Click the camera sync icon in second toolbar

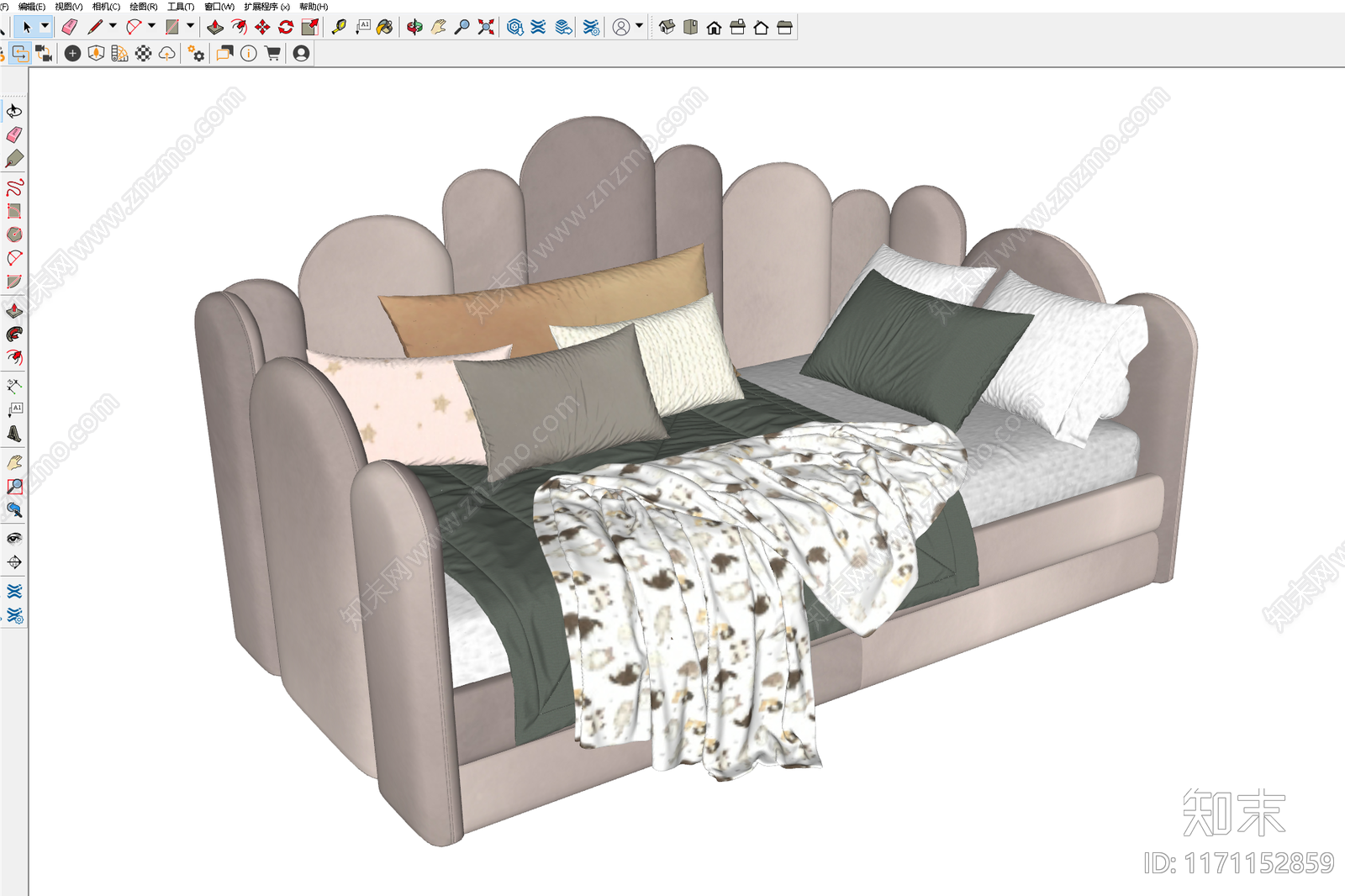click(43, 54)
